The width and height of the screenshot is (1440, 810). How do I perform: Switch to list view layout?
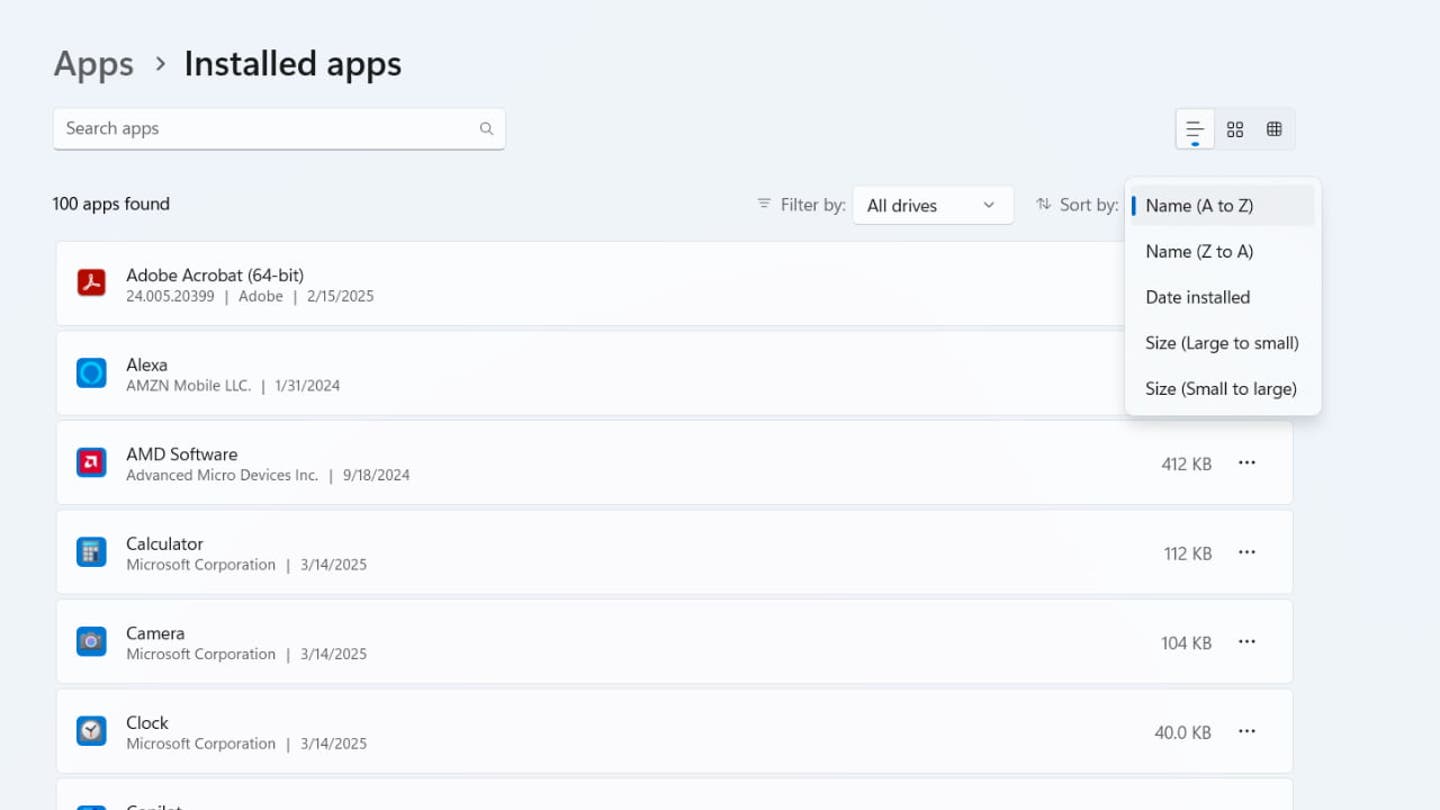1194,129
